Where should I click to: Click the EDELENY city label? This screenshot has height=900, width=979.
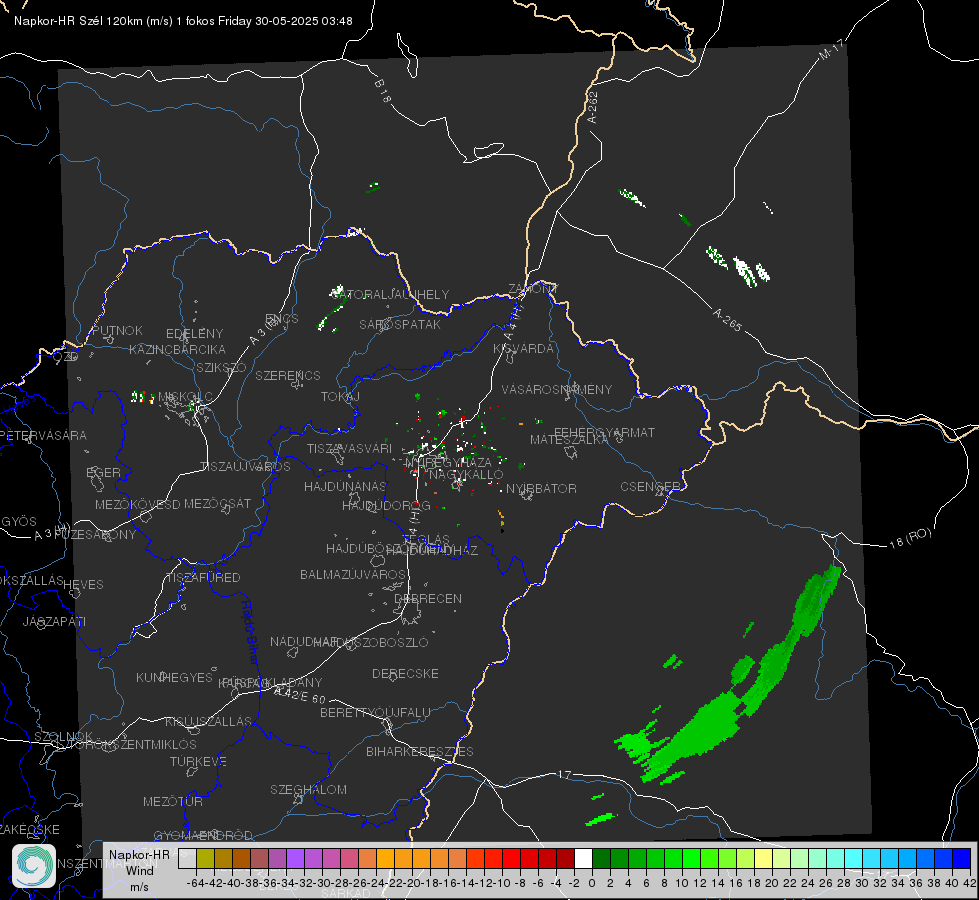click(194, 334)
